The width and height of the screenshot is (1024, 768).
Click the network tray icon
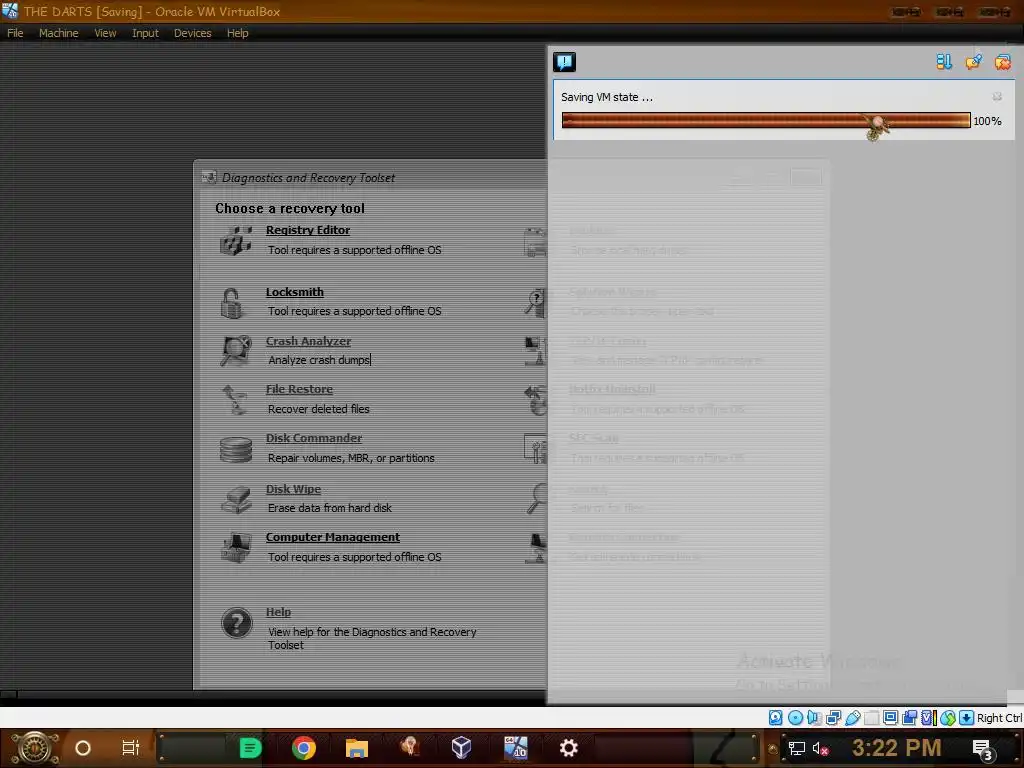point(797,748)
